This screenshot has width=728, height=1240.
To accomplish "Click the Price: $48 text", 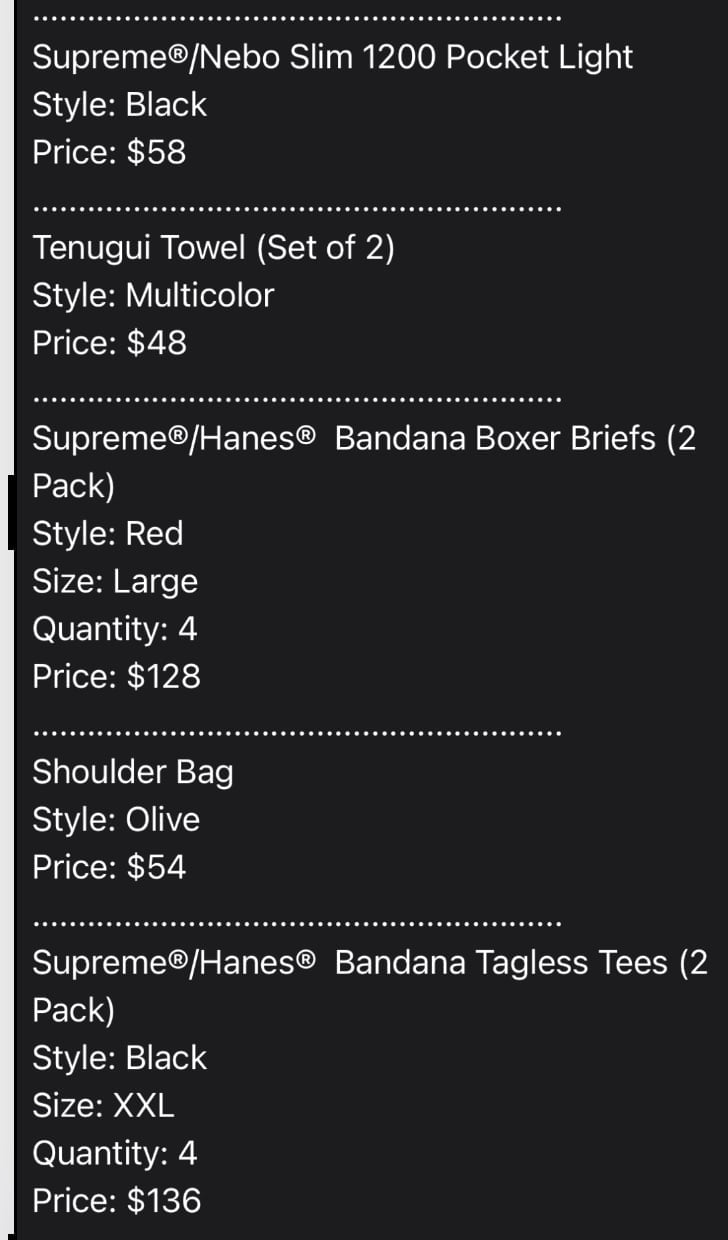I will click(x=109, y=344).
